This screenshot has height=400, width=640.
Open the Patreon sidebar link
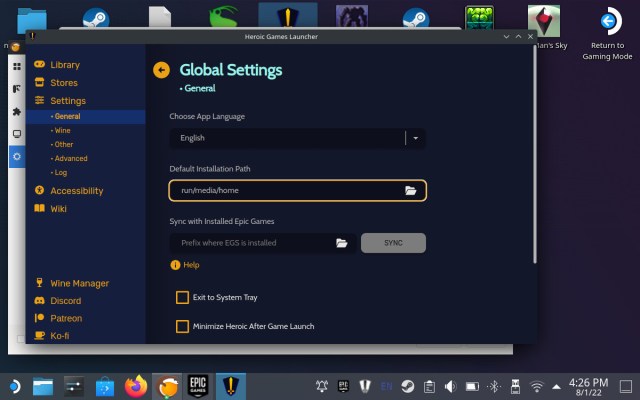[58, 318]
